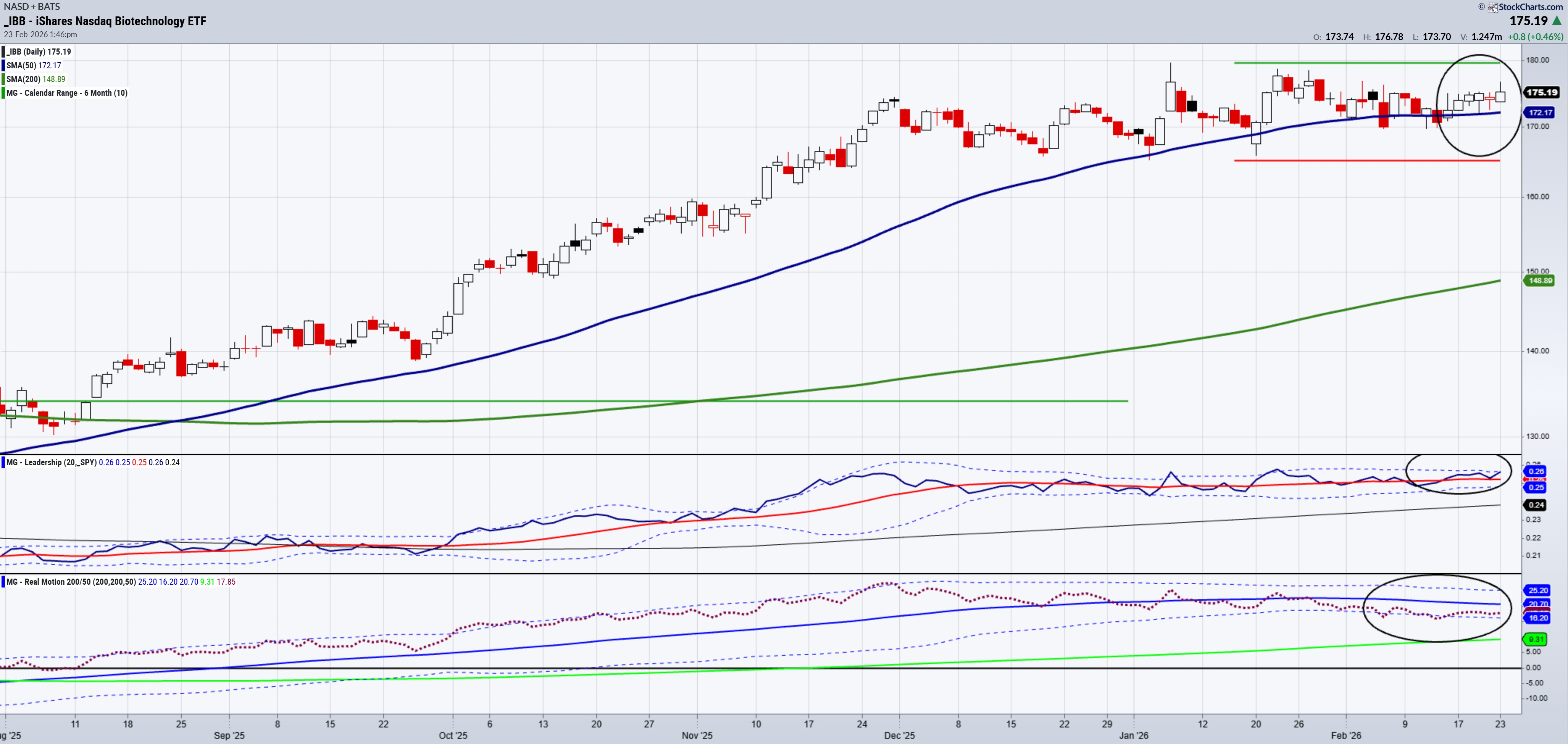The height and width of the screenshot is (745, 1568).
Task: Click the green swatch beside MG - Calendar Range
Action: click(x=3, y=93)
